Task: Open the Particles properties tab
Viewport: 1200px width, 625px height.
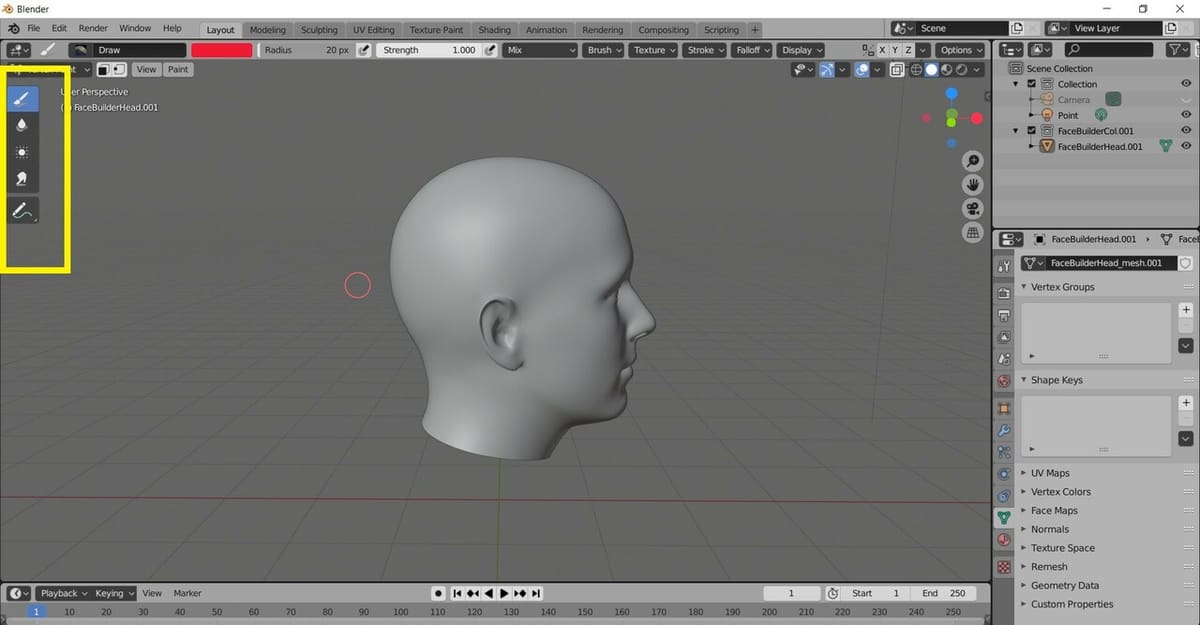Action: pos(1004,452)
